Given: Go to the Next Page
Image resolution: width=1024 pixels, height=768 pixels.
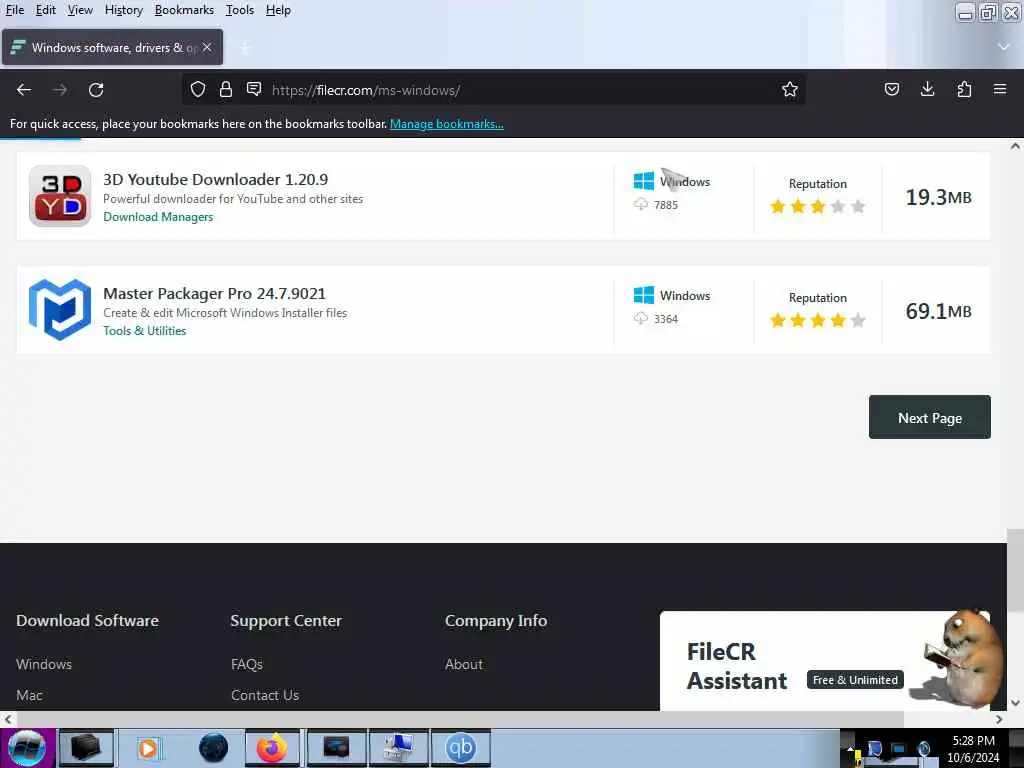Looking at the screenshot, I should [x=929, y=417].
